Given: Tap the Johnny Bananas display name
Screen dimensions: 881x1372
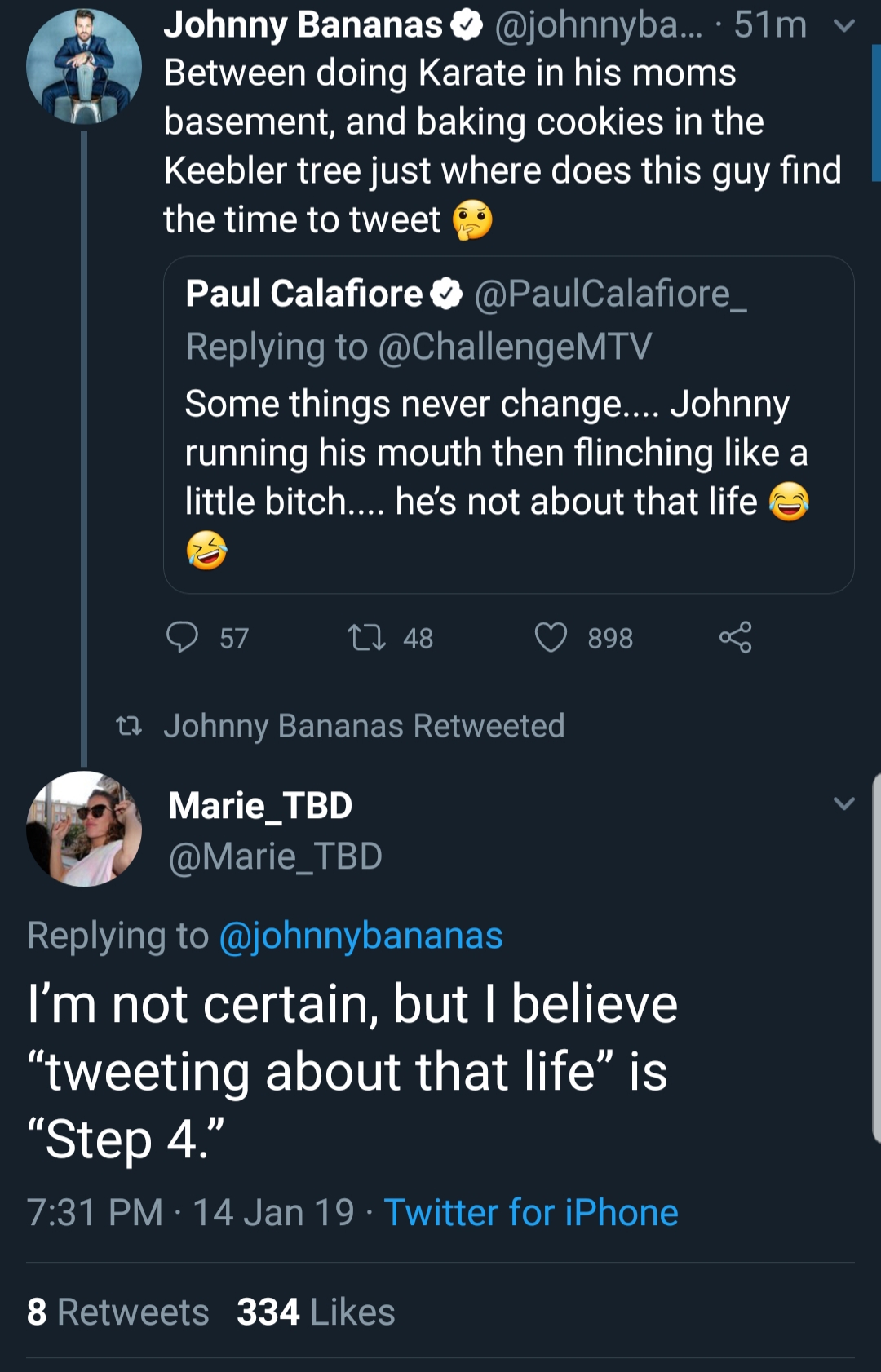Looking at the screenshot, I should [303, 25].
